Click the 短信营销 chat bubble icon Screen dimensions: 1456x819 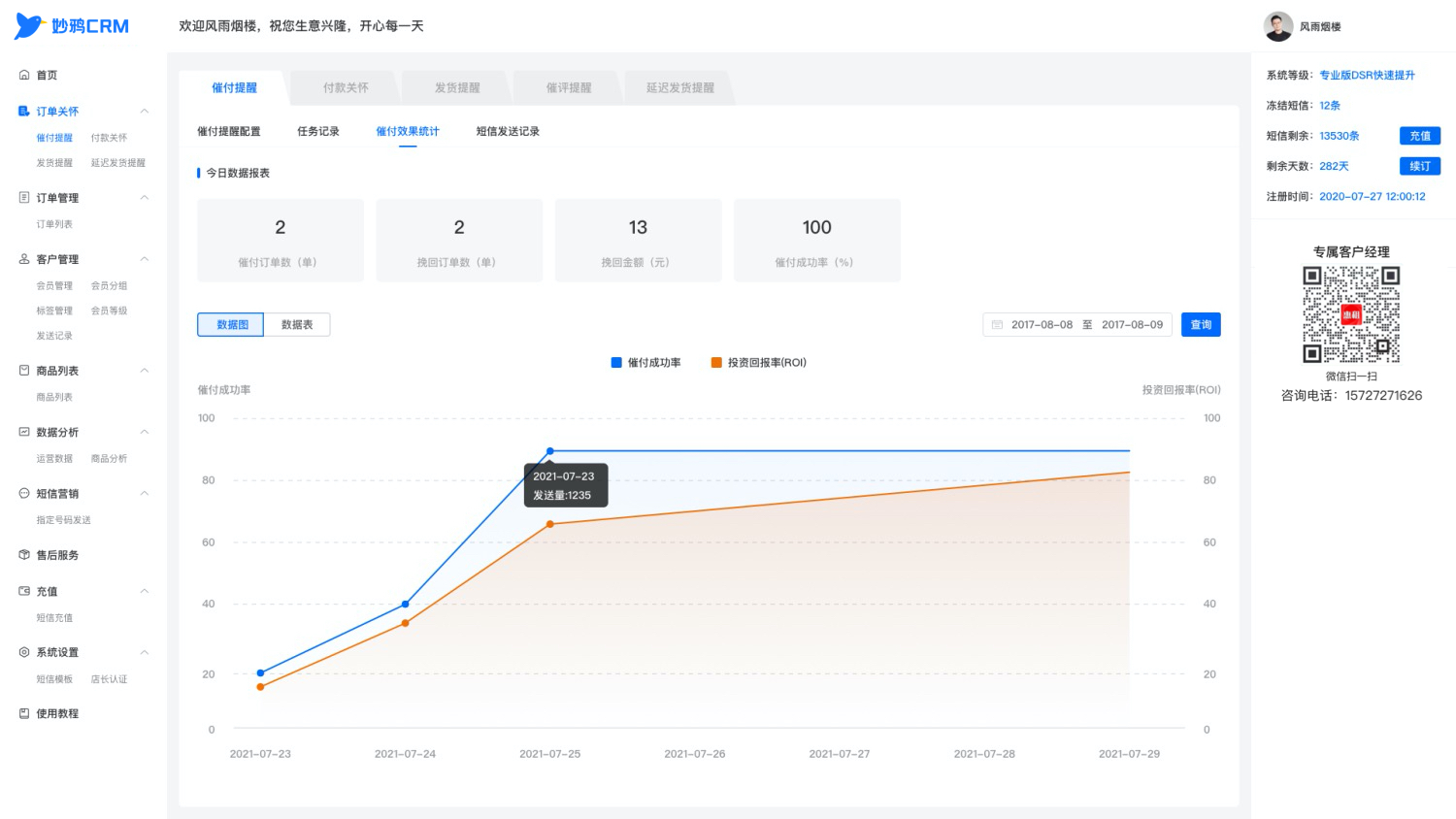[24, 493]
